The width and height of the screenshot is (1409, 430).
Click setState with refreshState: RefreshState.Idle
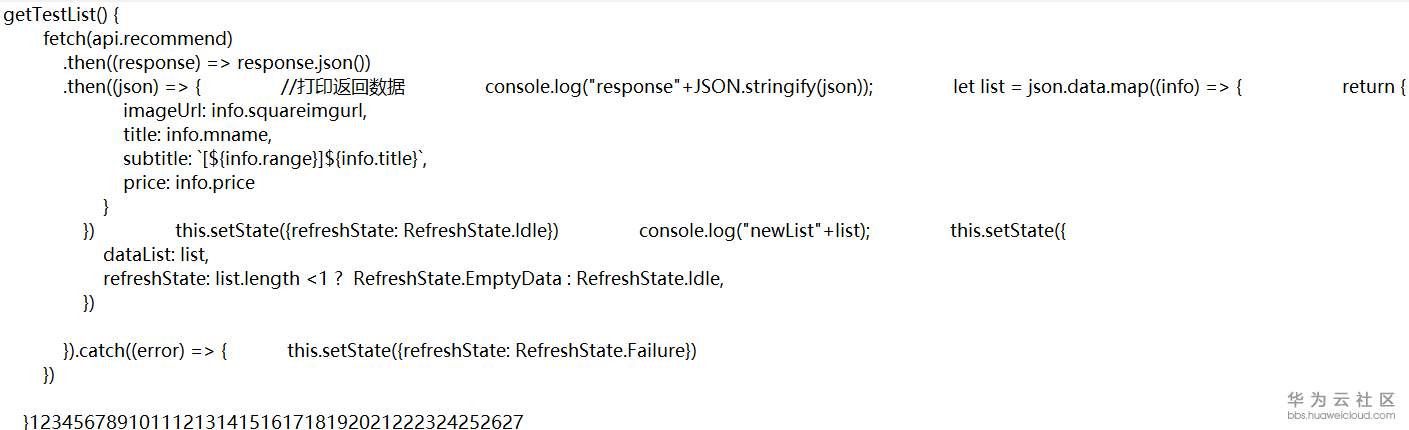pos(367,231)
